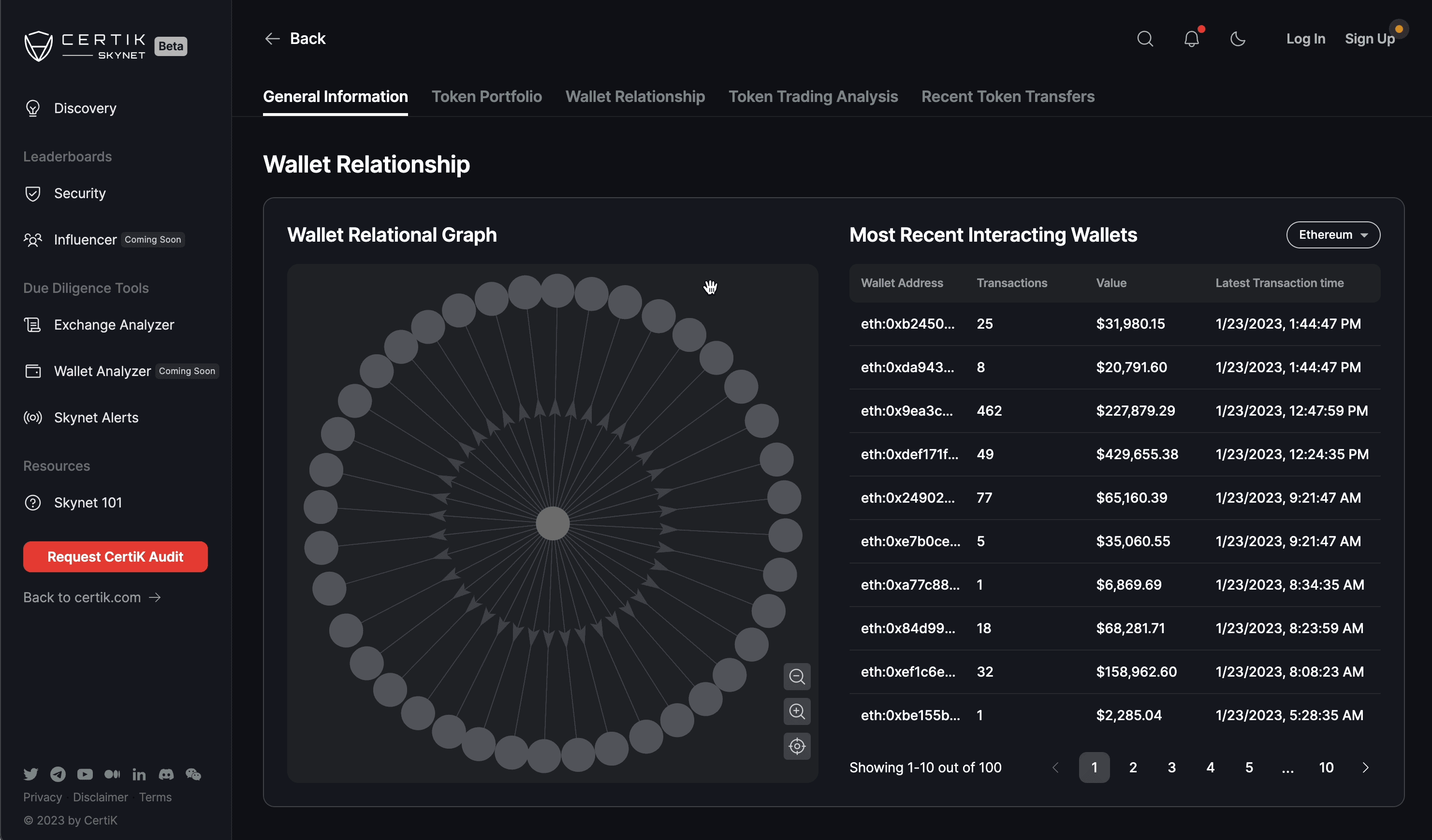Open the search icon in the top bar
The width and height of the screenshot is (1432, 840).
[x=1145, y=39]
